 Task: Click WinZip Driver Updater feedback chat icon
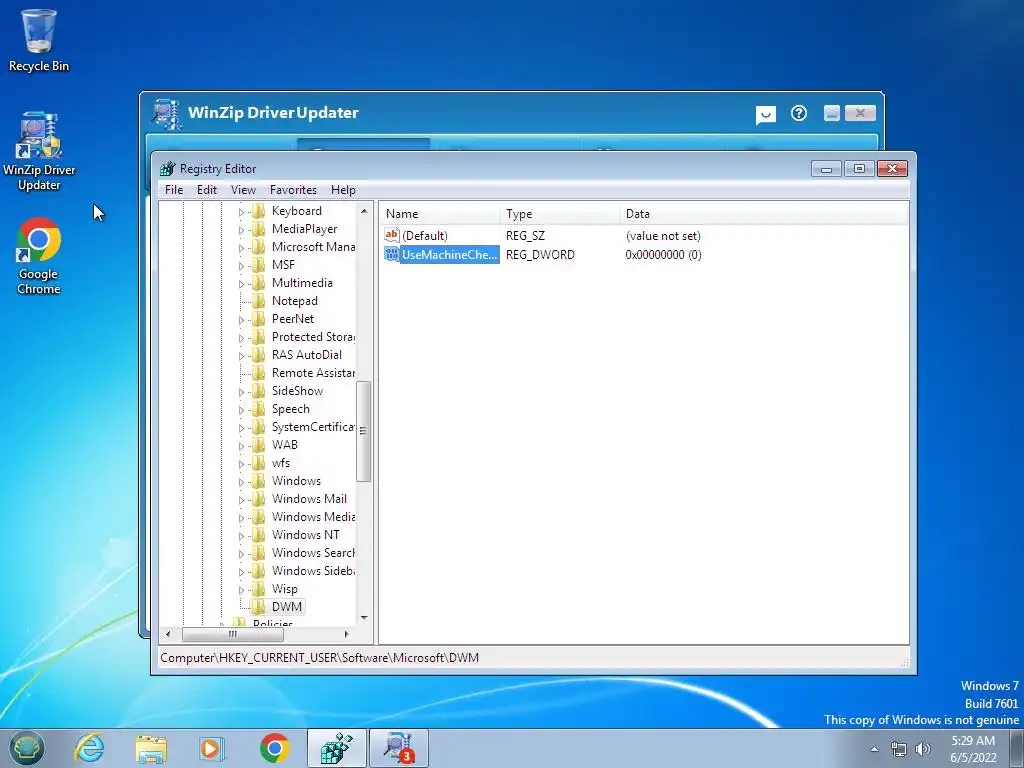(765, 115)
